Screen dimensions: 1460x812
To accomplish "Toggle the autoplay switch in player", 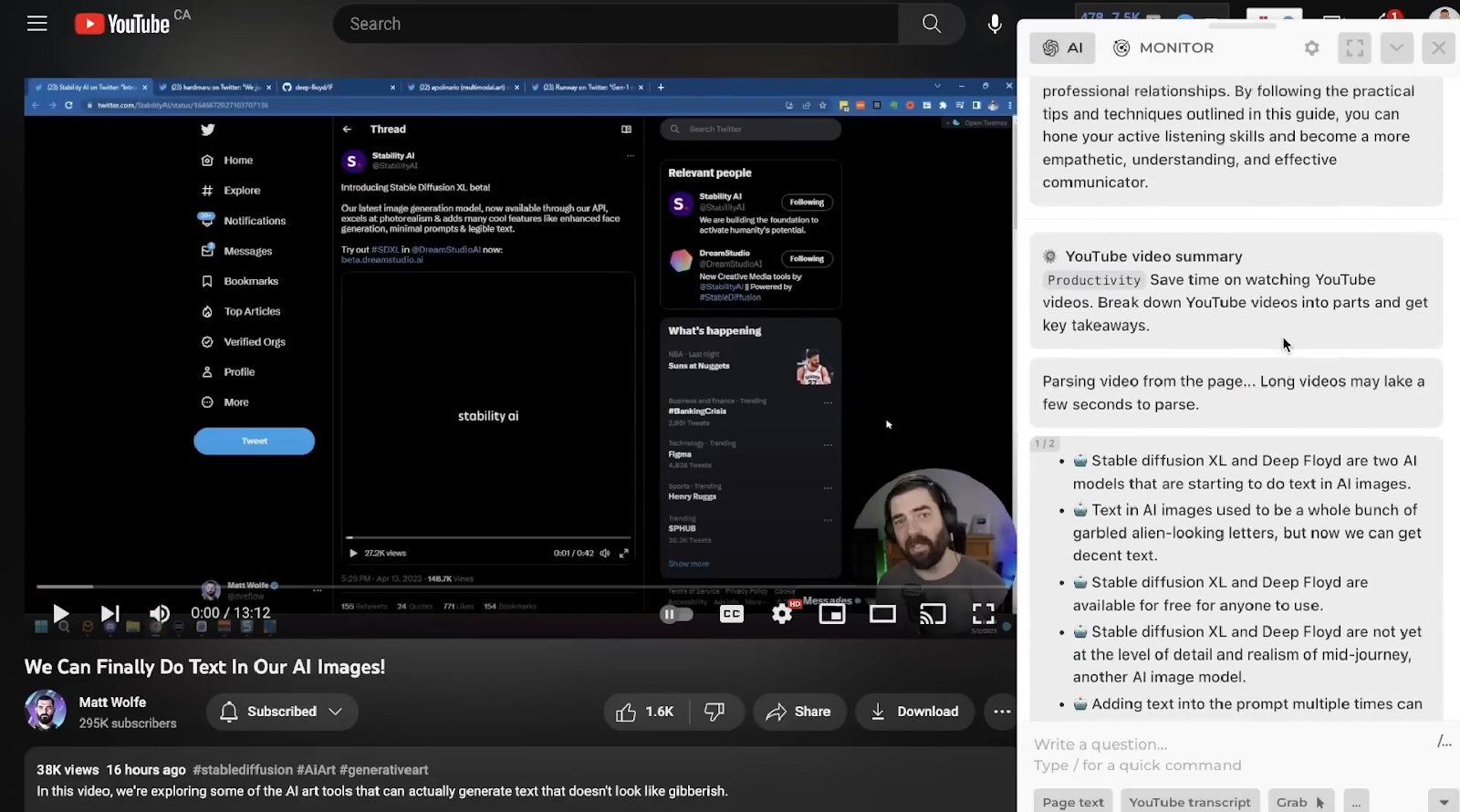I will click(676, 614).
